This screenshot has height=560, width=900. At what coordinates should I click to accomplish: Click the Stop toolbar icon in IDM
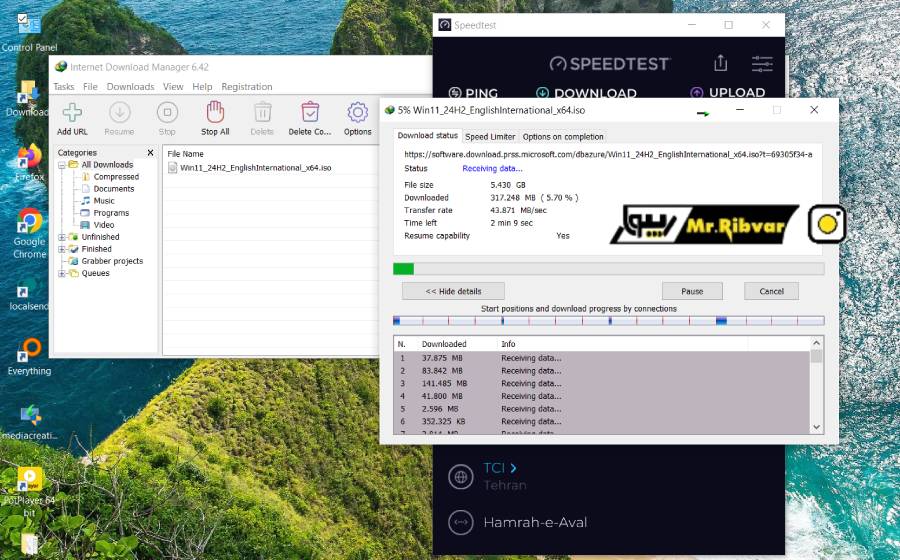pyautogui.click(x=167, y=113)
